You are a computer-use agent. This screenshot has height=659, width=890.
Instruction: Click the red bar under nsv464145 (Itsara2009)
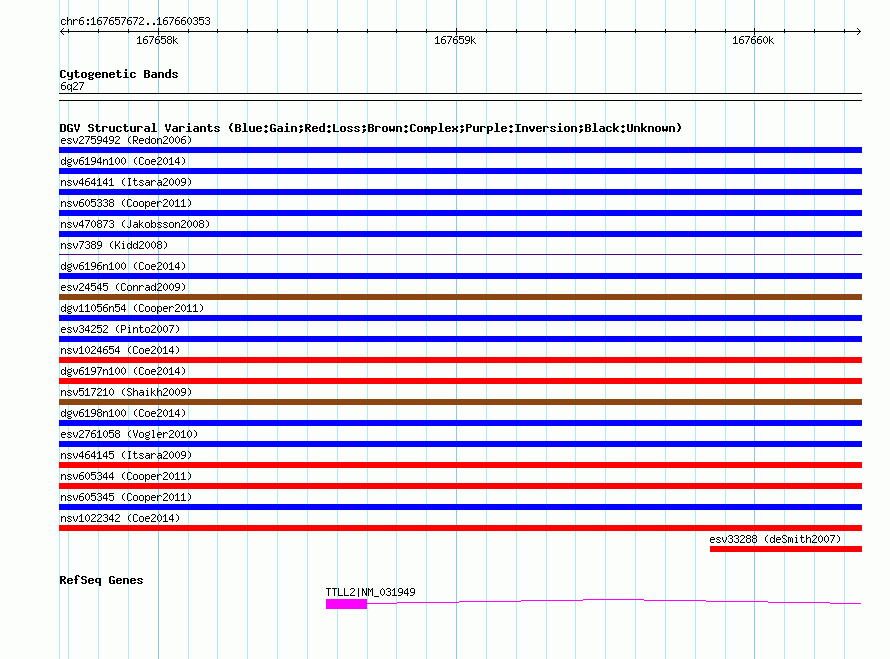[460, 465]
